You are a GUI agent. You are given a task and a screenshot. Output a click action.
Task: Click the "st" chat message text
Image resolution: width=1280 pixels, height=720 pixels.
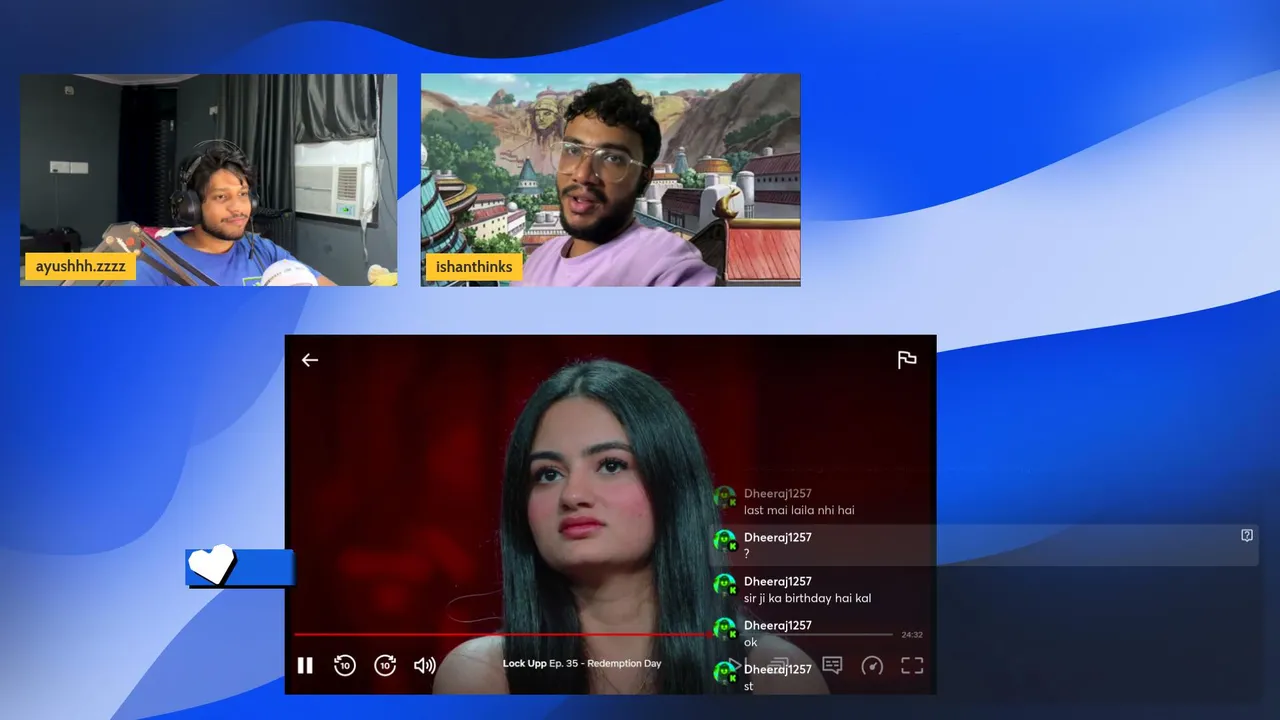click(749, 686)
